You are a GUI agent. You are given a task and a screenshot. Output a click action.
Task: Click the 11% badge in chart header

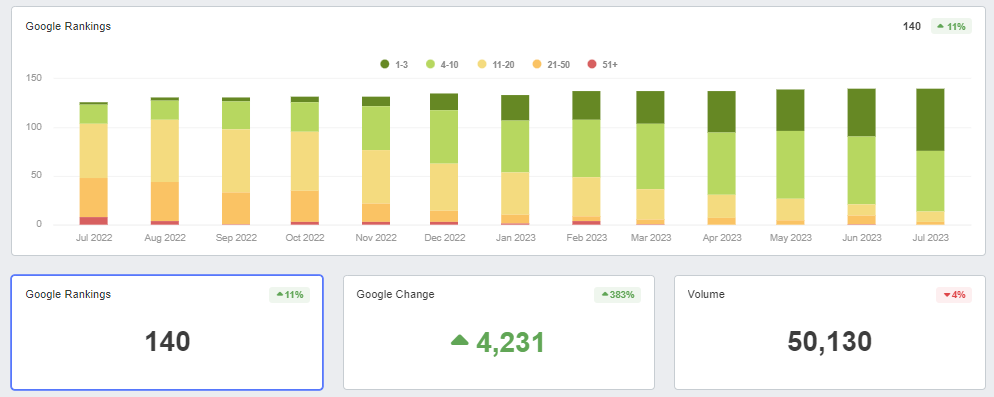951,27
